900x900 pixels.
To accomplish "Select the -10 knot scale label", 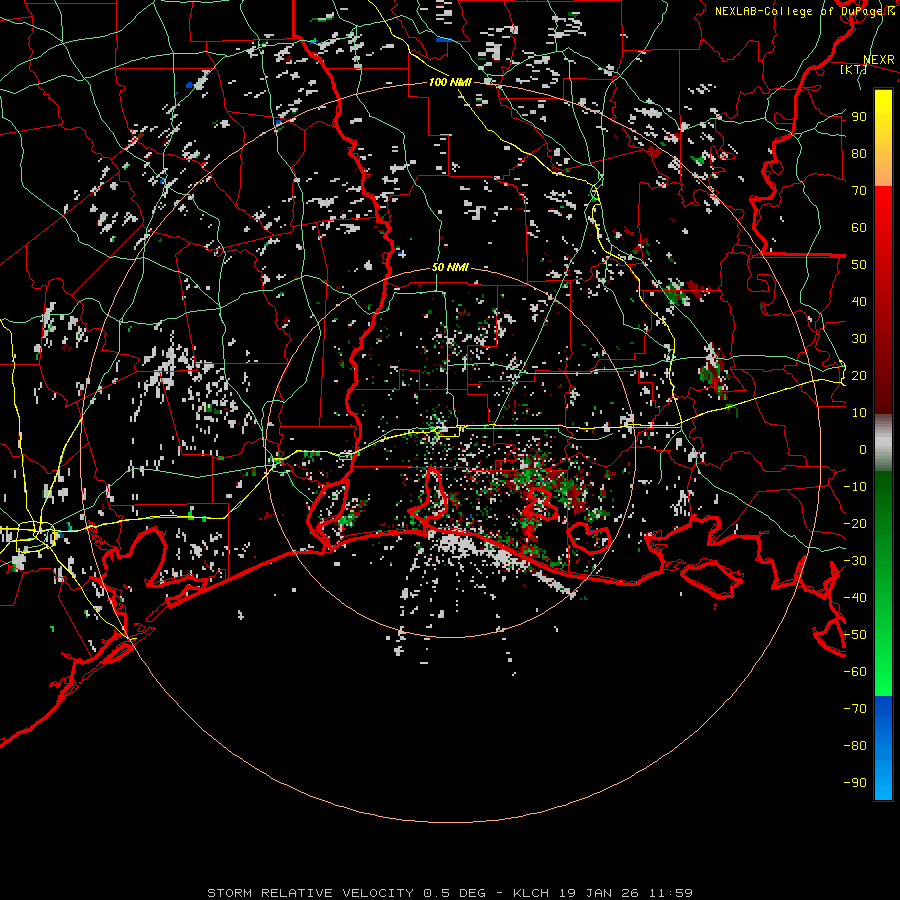I will tap(855, 487).
